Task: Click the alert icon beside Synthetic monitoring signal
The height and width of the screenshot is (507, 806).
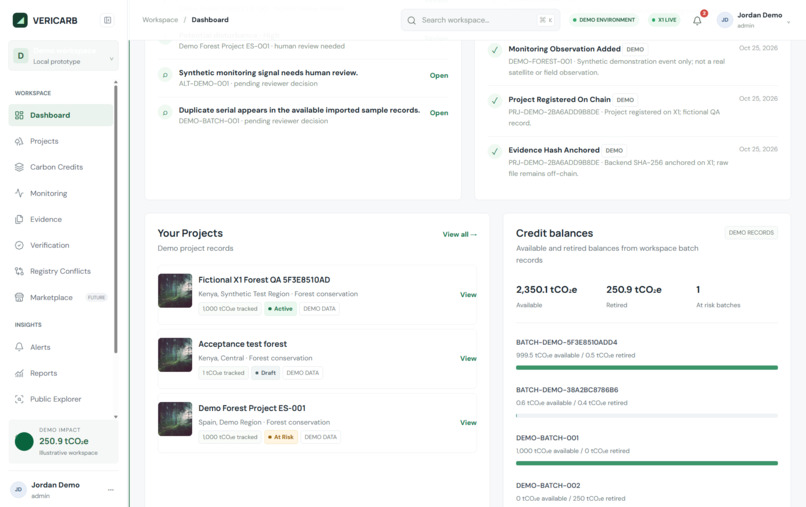Action: tap(165, 75)
